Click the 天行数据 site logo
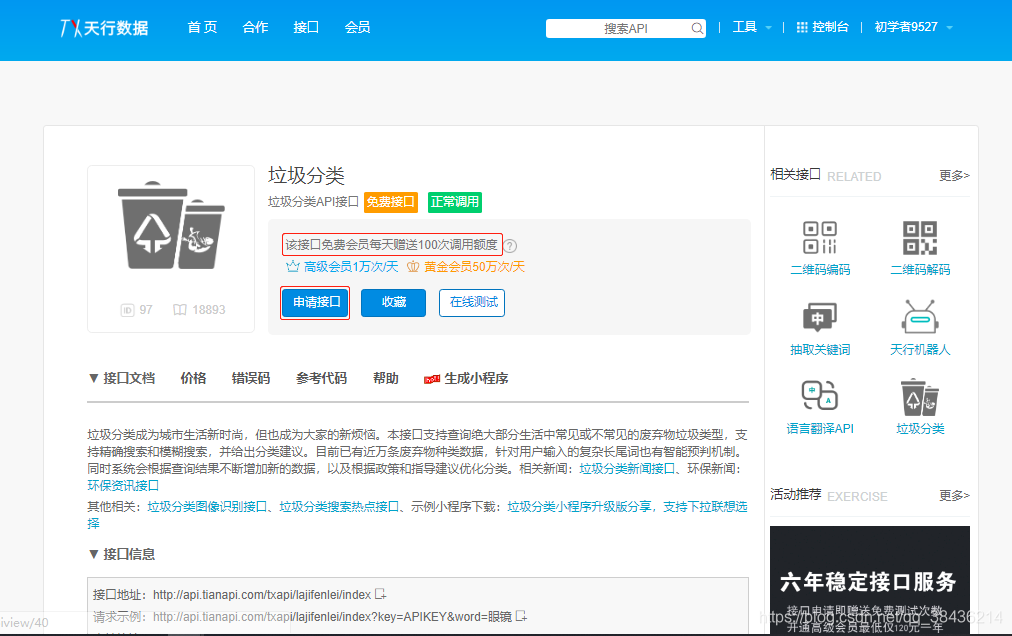Viewport: 1012px width, 636px height. 105,28
